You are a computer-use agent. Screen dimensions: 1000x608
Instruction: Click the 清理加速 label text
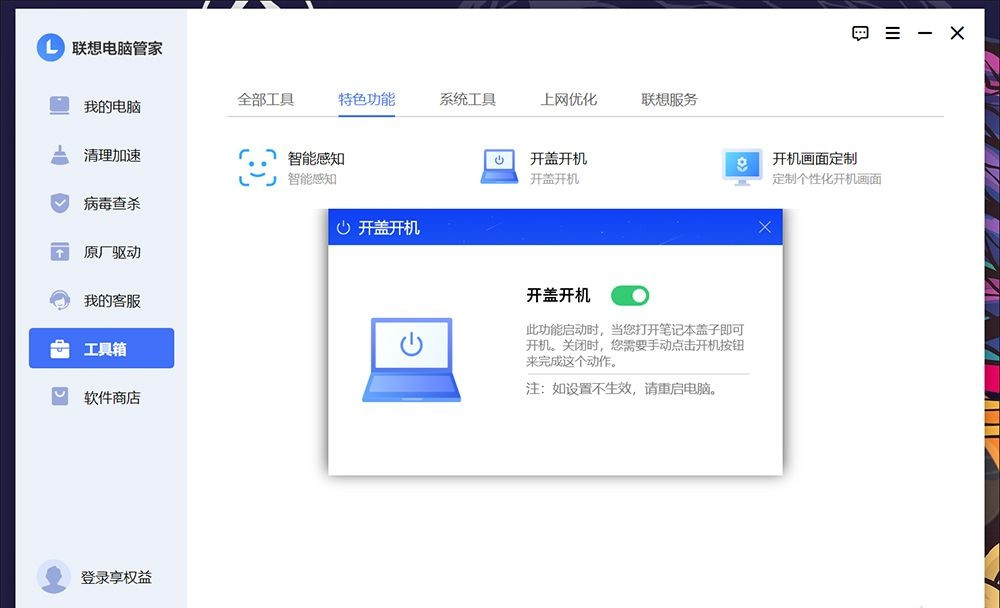pyautogui.click(x=112, y=155)
